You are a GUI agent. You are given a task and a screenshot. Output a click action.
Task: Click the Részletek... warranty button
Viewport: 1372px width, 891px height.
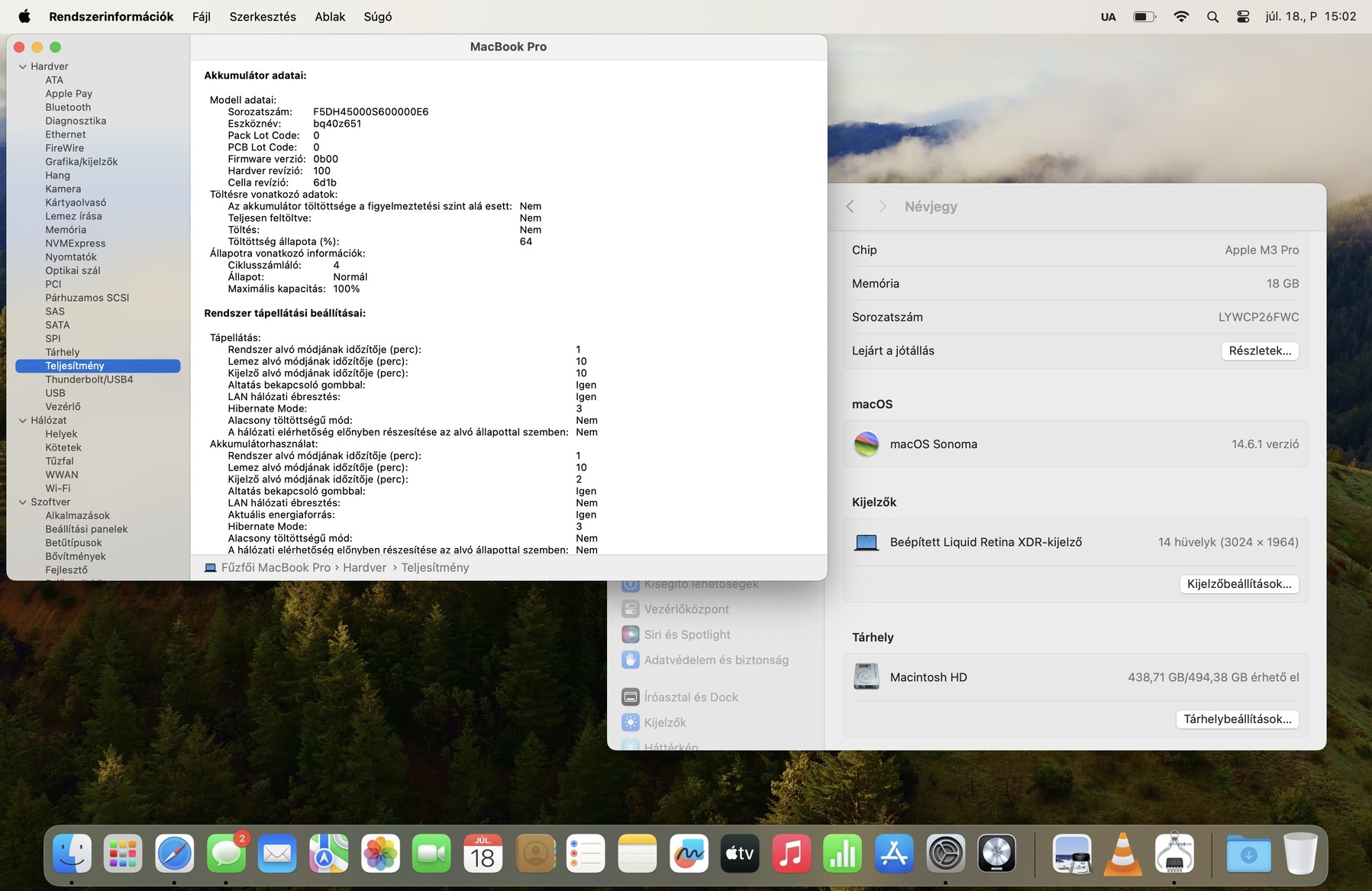point(1260,350)
